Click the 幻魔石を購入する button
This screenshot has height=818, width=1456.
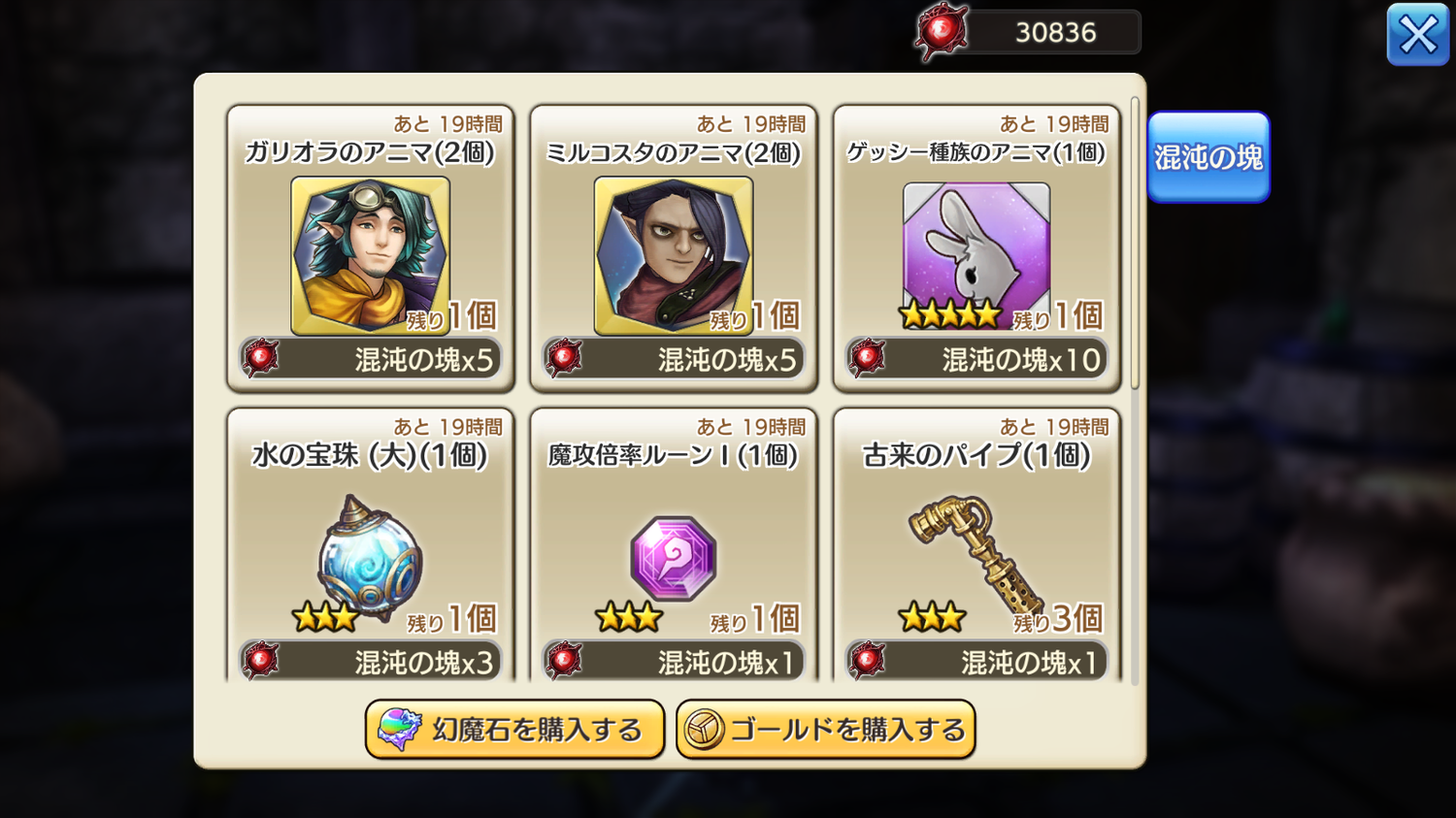[514, 730]
